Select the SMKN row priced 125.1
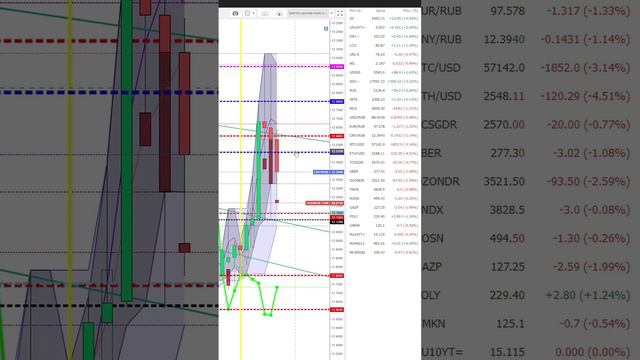Screen dimensions: 640x360 pyautogui.click(x=384, y=225)
